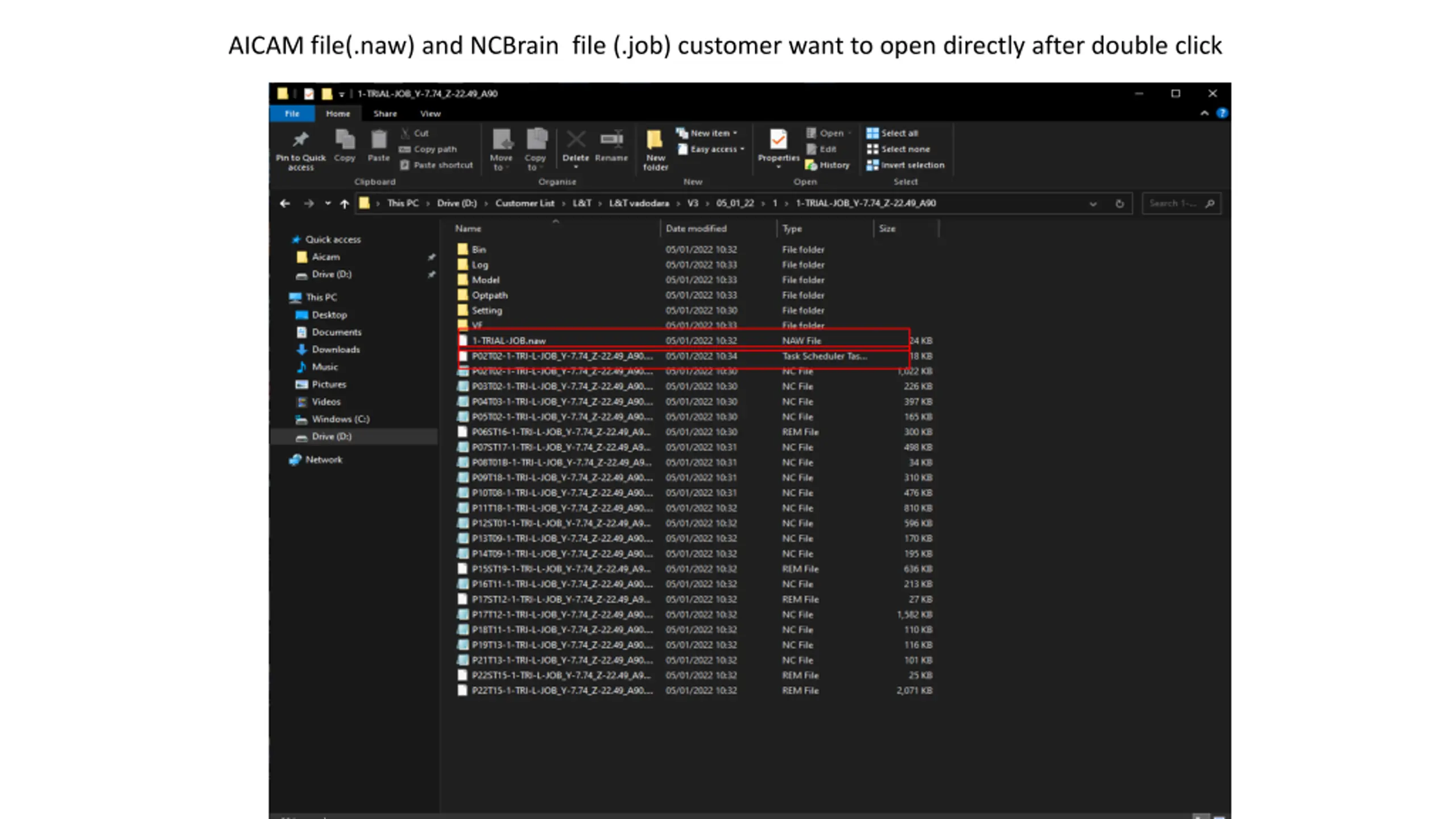The height and width of the screenshot is (819, 1456).
Task: Open Quick Access Toolbar customize dropdown
Action: click(341, 94)
